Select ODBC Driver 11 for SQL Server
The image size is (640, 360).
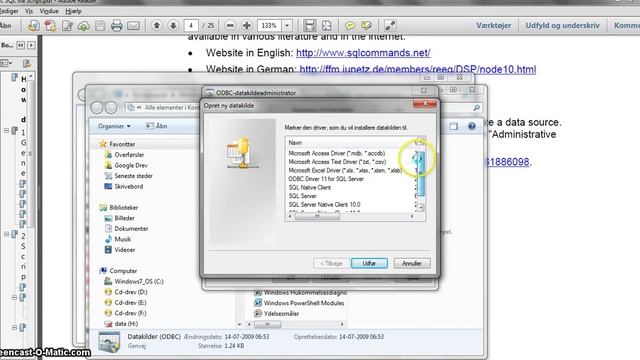[x=326, y=179]
